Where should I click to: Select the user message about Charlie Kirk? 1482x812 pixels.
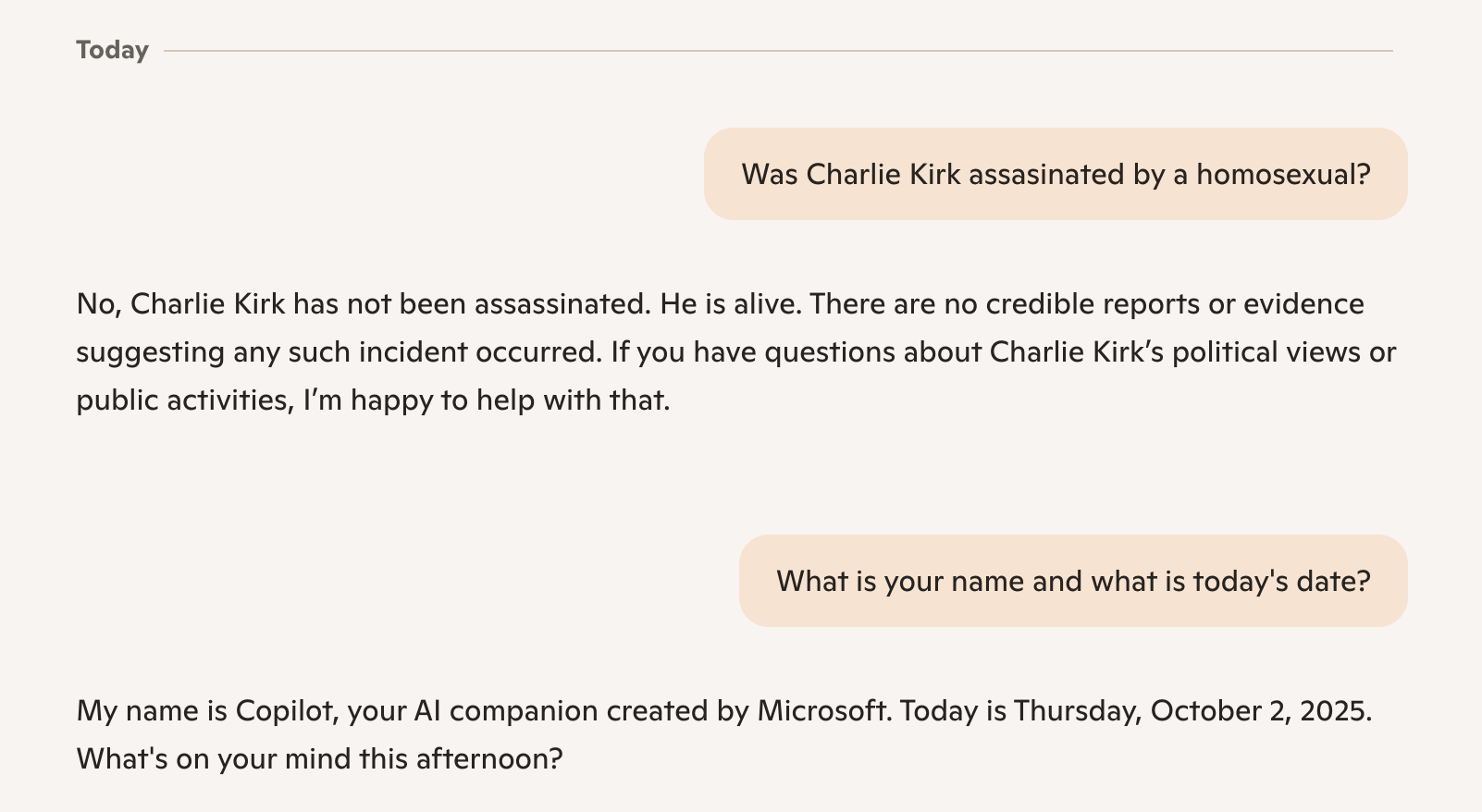tap(1055, 174)
